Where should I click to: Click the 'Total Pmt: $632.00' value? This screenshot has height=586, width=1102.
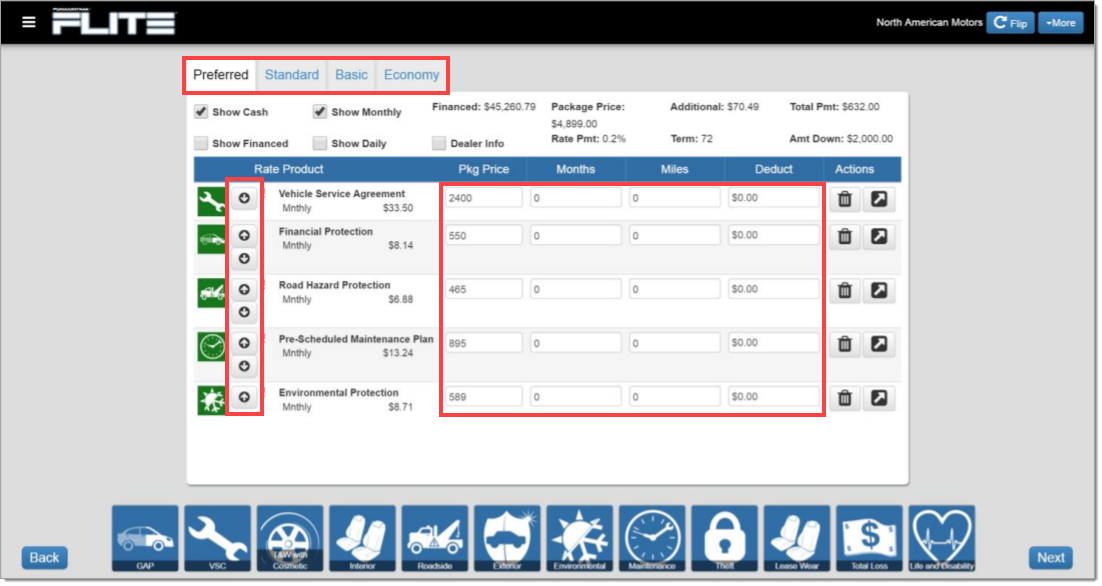[x=834, y=107]
